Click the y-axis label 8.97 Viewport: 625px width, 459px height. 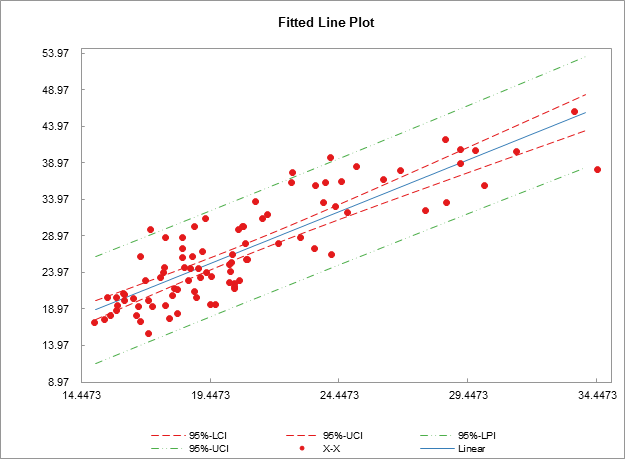point(58,382)
